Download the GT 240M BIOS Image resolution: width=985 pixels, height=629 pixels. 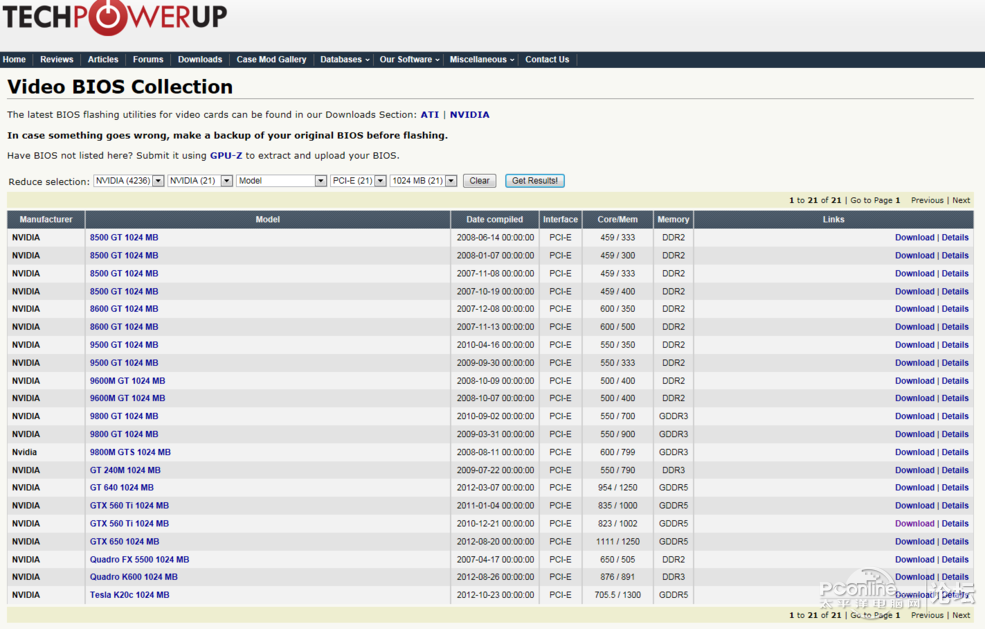pyautogui.click(x=915, y=470)
